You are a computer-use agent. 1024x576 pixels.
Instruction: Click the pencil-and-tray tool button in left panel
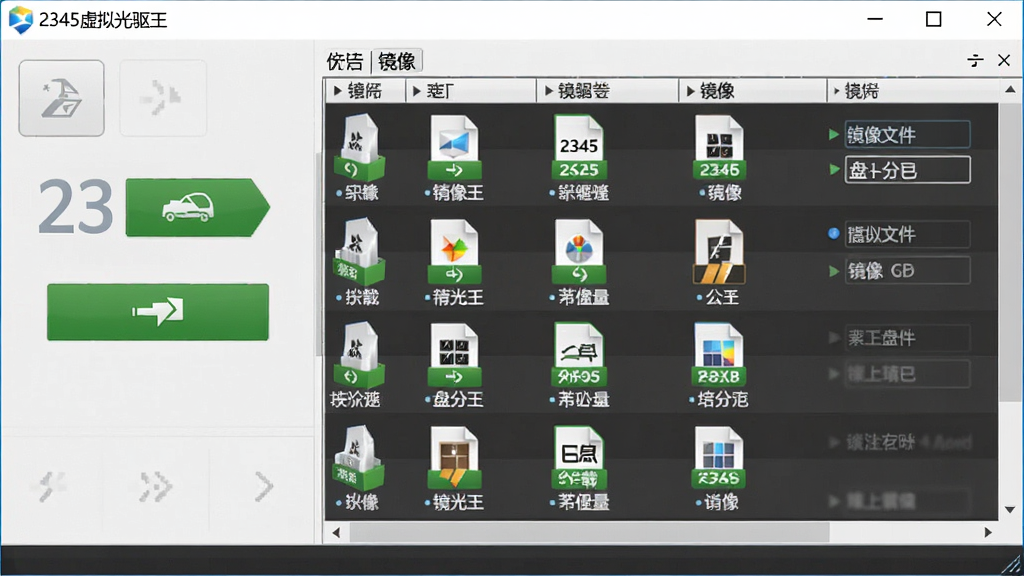click(61, 98)
